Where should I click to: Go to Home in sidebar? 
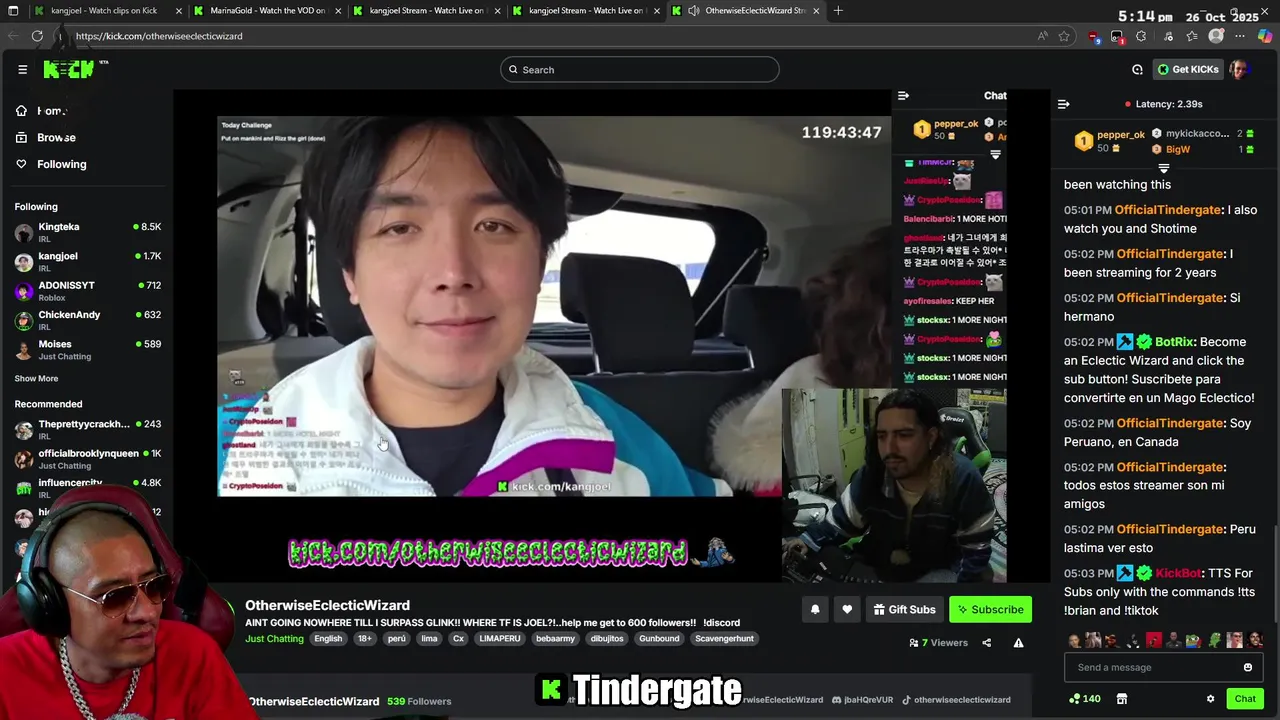42,111
